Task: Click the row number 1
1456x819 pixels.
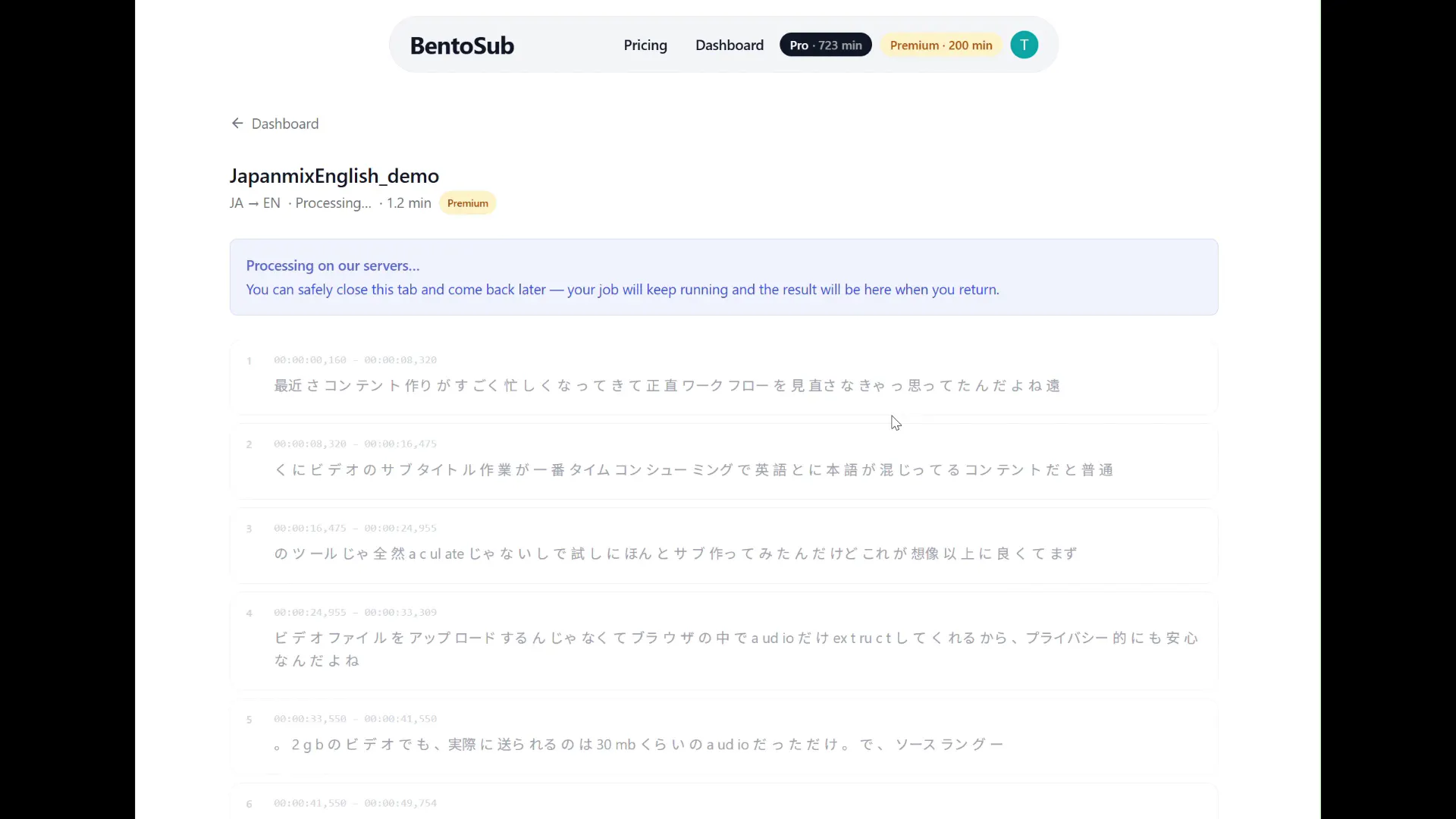Action: [x=249, y=361]
